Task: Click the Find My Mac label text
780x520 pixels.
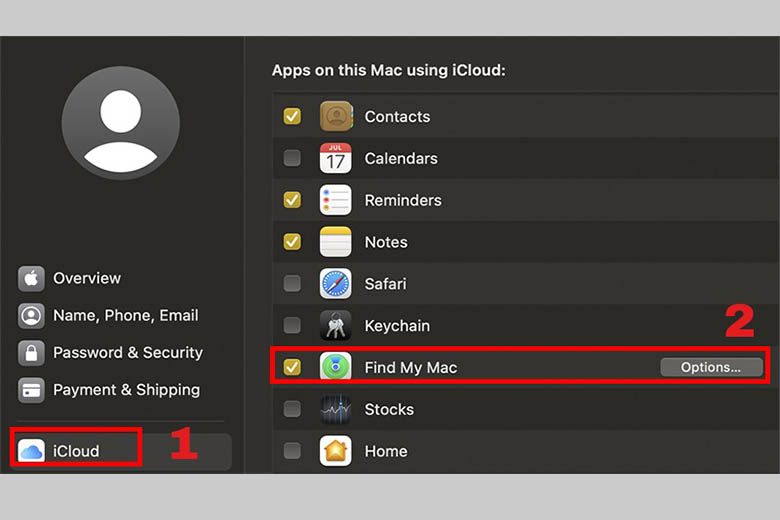Action: [x=411, y=367]
